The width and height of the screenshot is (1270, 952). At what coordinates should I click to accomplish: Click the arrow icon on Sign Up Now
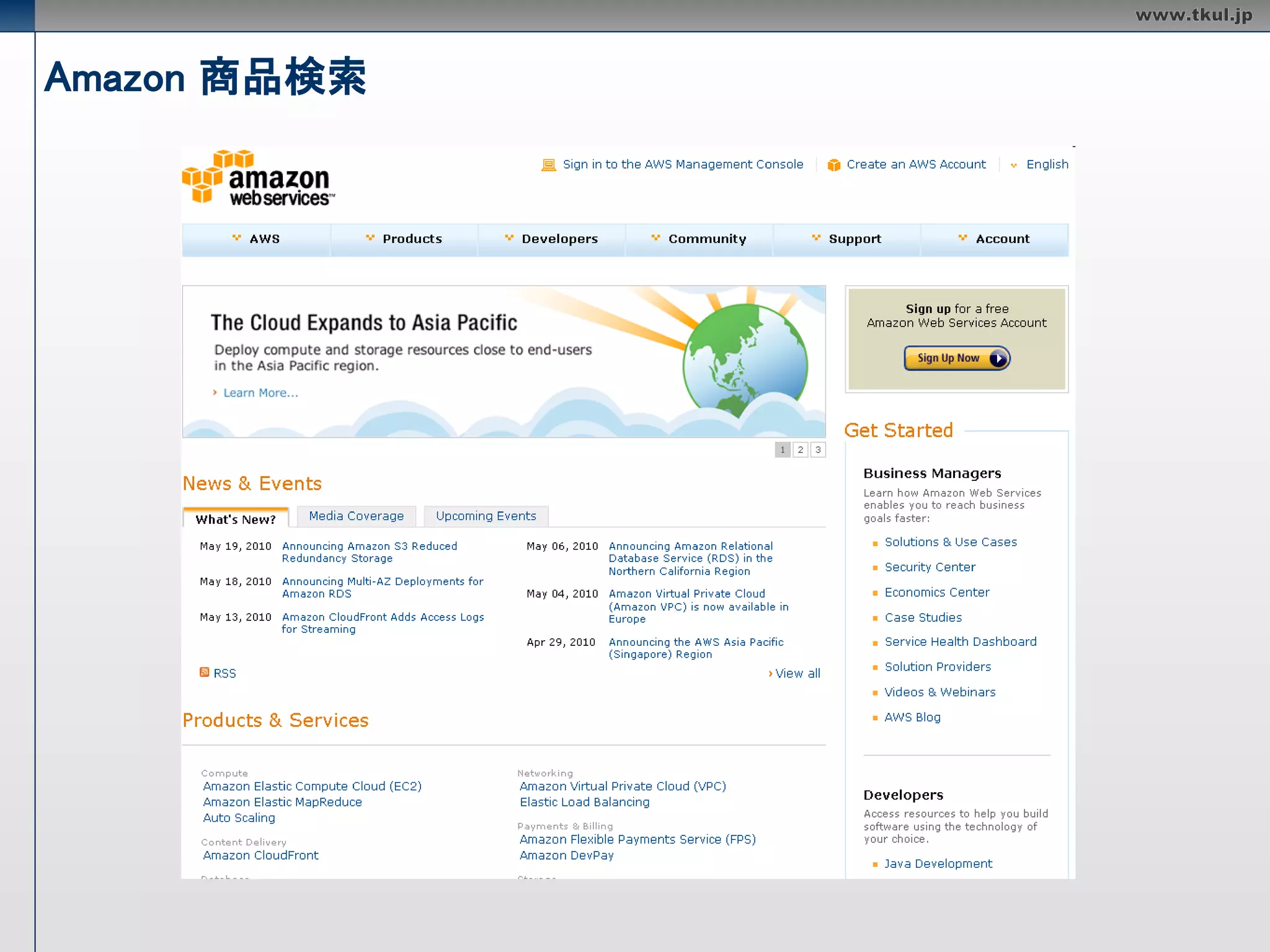[998, 358]
